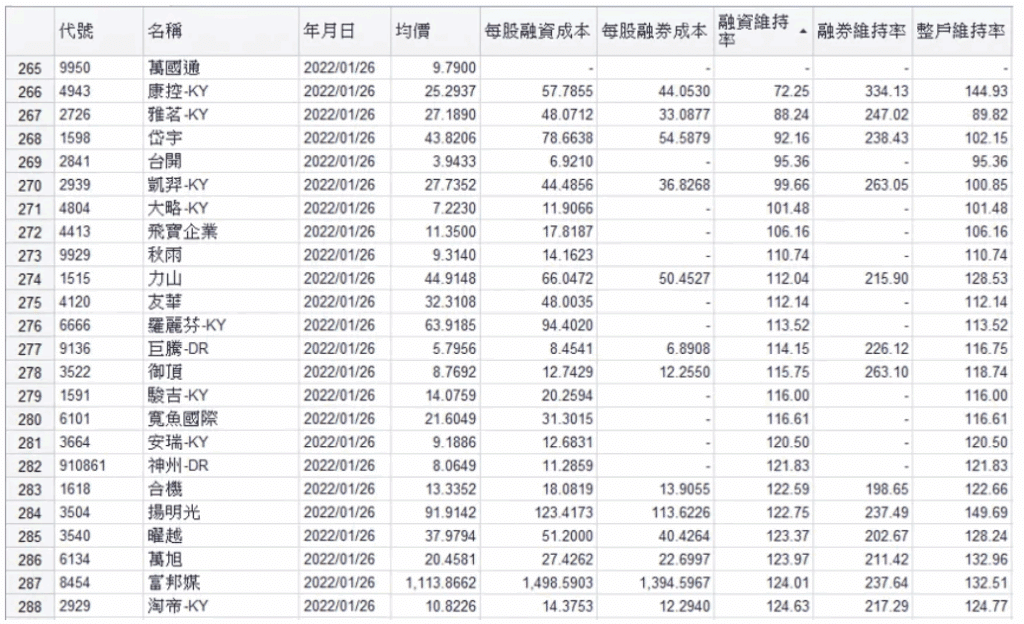The width and height of the screenshot is (1024, 624).
Task: Select row number 265
Action: tap(28, 68)
